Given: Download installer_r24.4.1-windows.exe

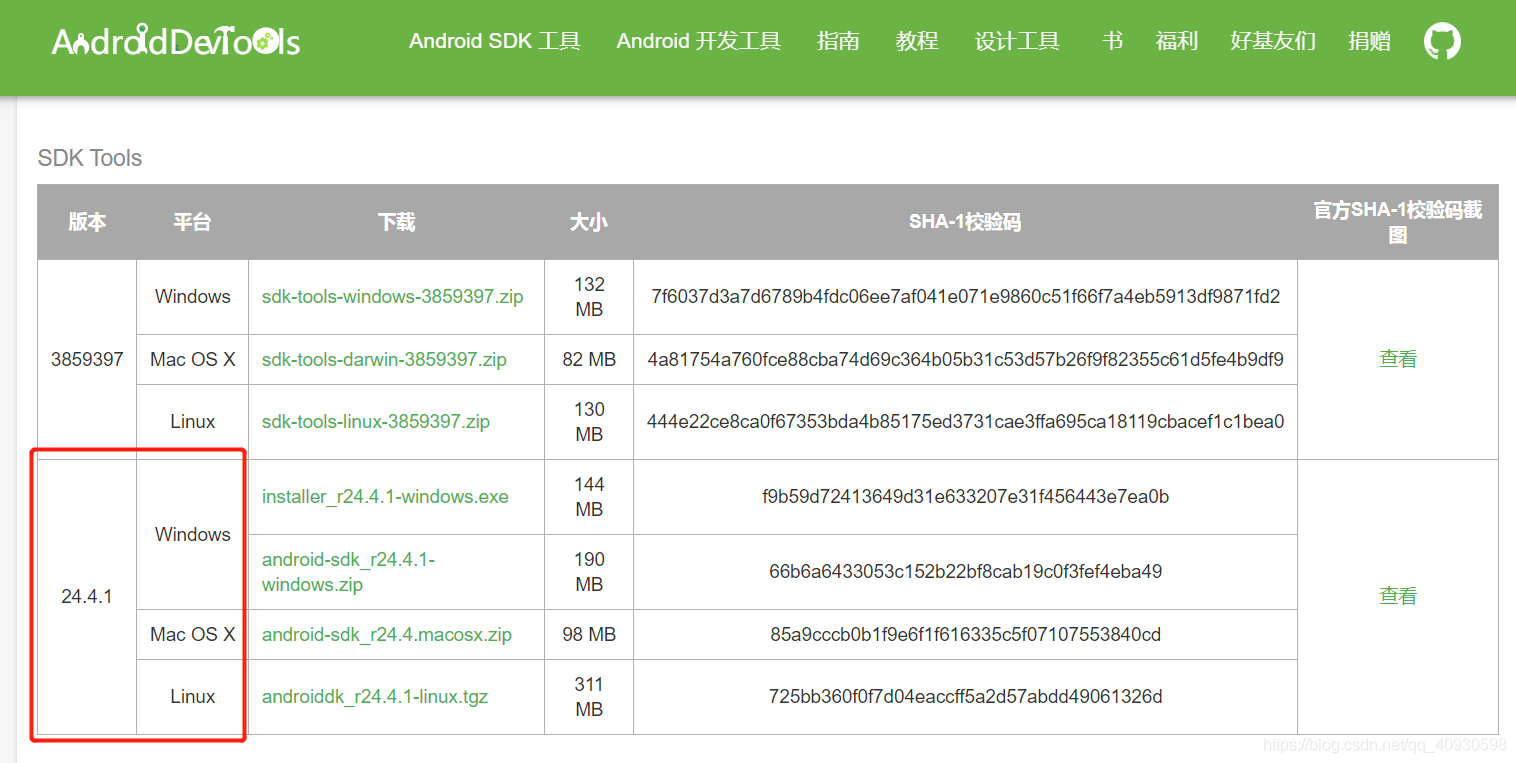Looking at the screenshot, I should tap(385, 497).
